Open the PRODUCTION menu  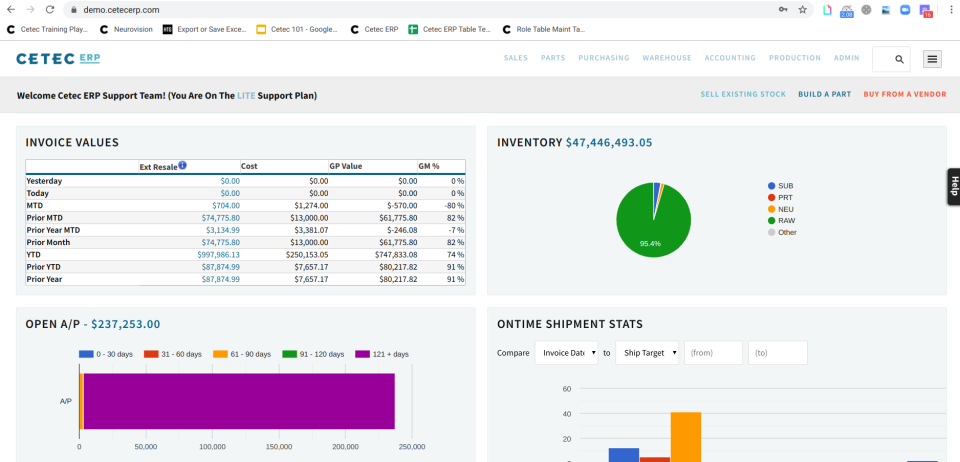[x=795, y=58]
